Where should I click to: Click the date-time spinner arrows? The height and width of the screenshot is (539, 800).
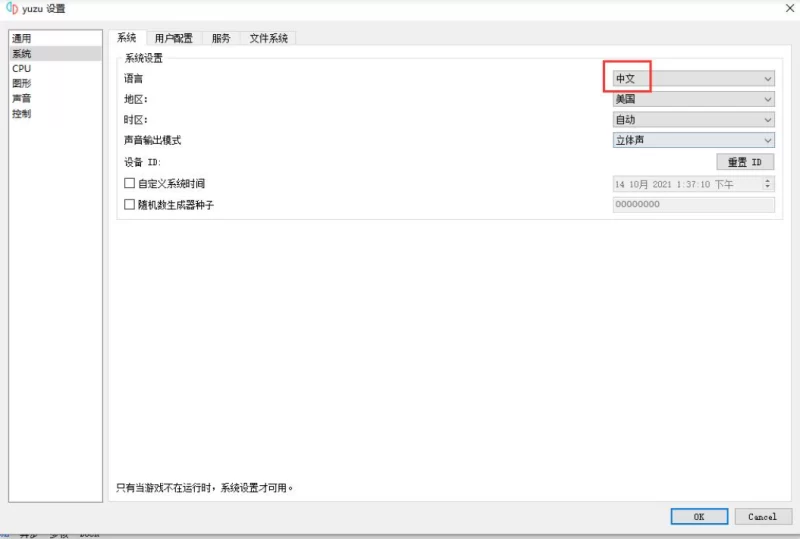767,184
